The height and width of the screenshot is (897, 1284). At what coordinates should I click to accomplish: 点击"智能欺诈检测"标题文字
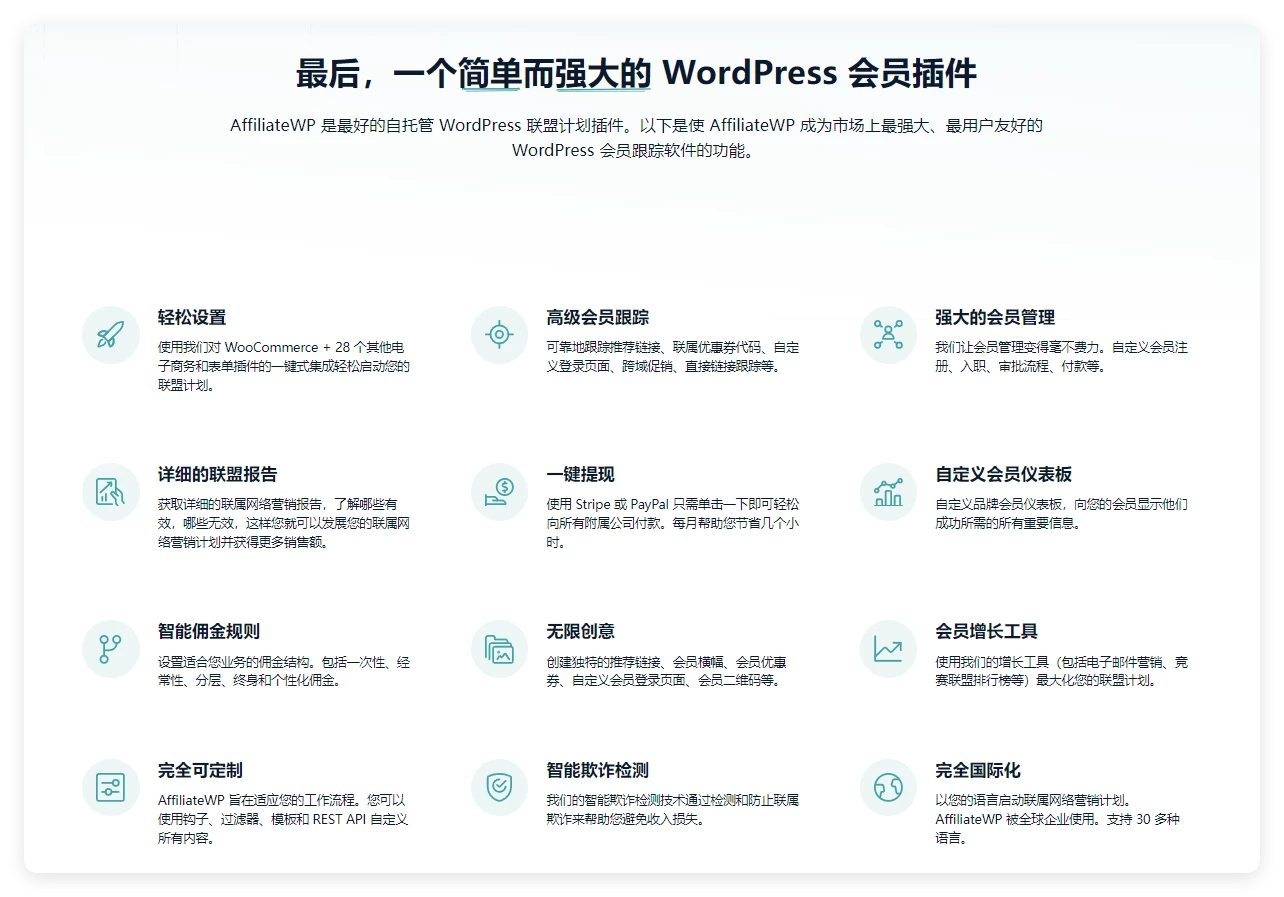(x=596, y=771)
